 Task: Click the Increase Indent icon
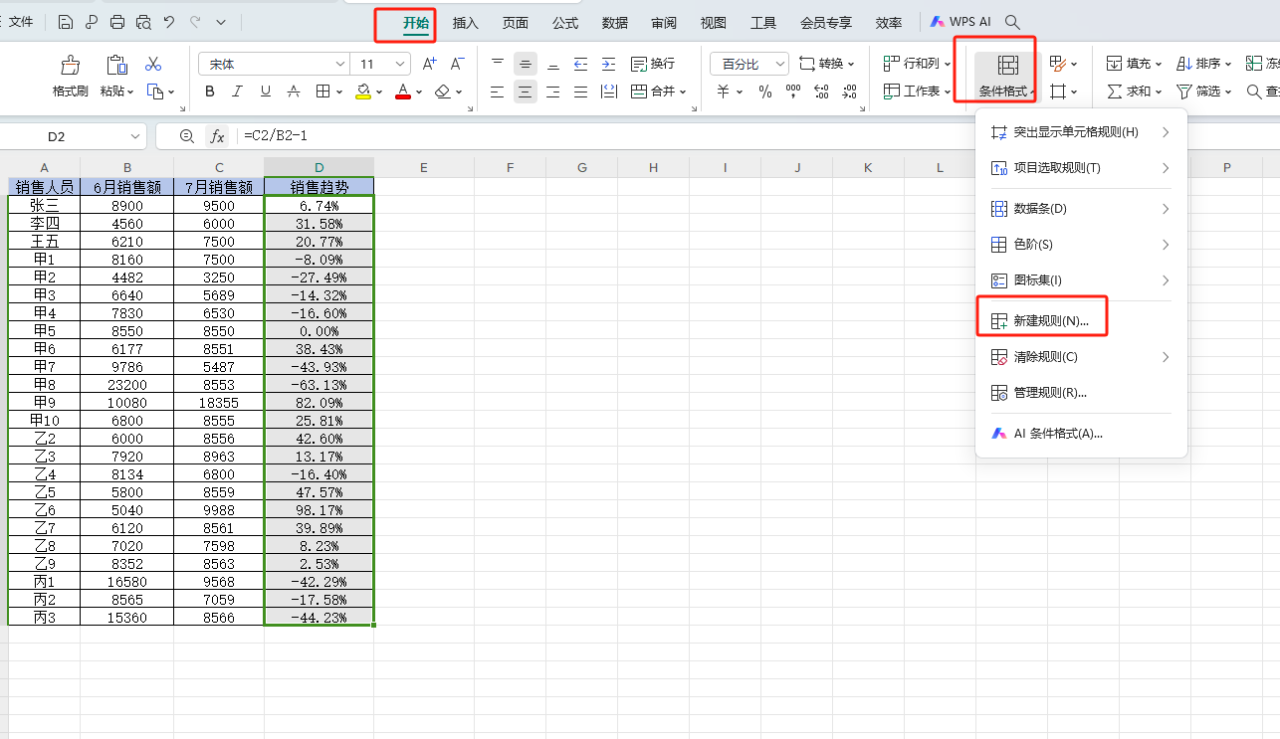609,64
